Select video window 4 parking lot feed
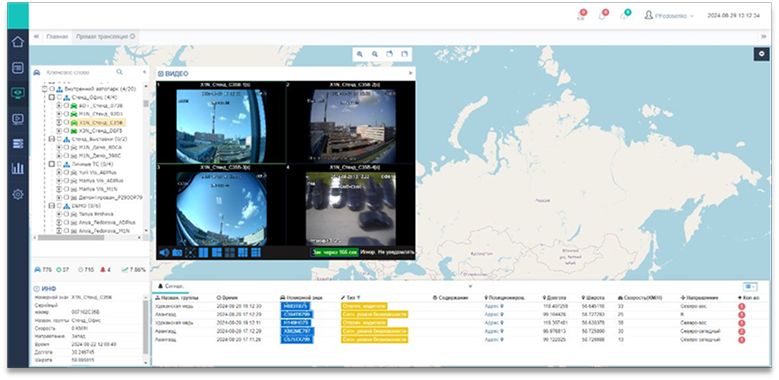The width and height of the screenshot is (779, 380). coord(351,206)
